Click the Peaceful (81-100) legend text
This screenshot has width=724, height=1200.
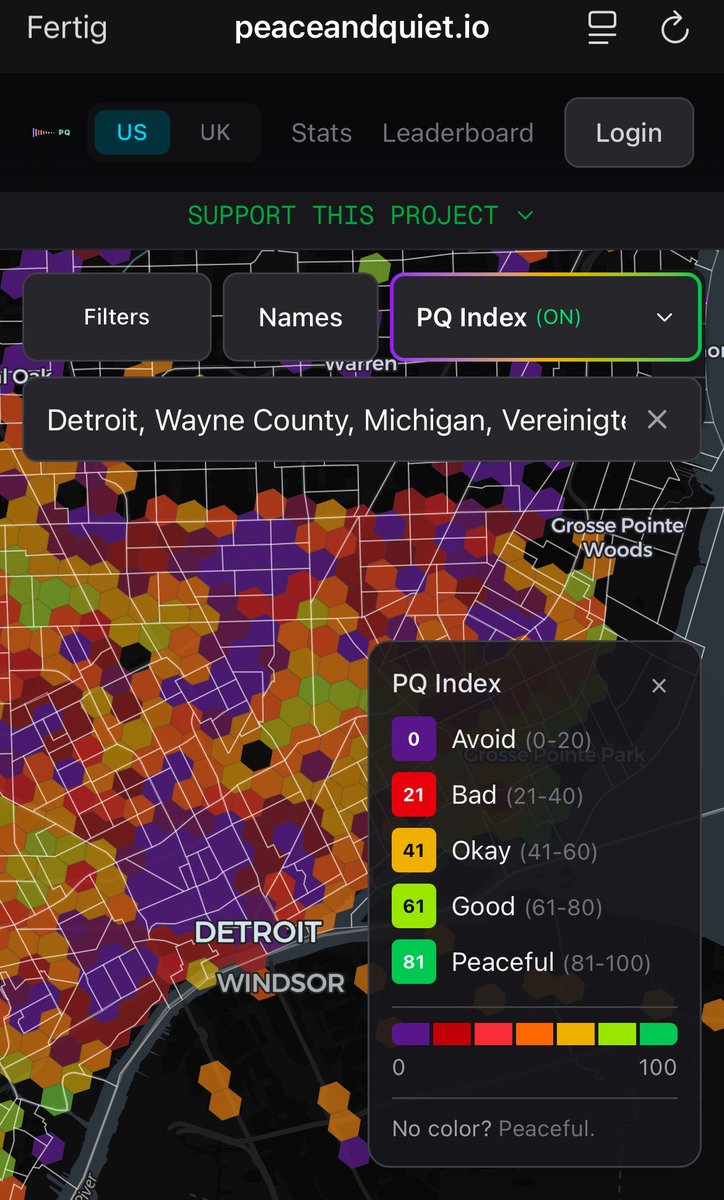(551, 963)
